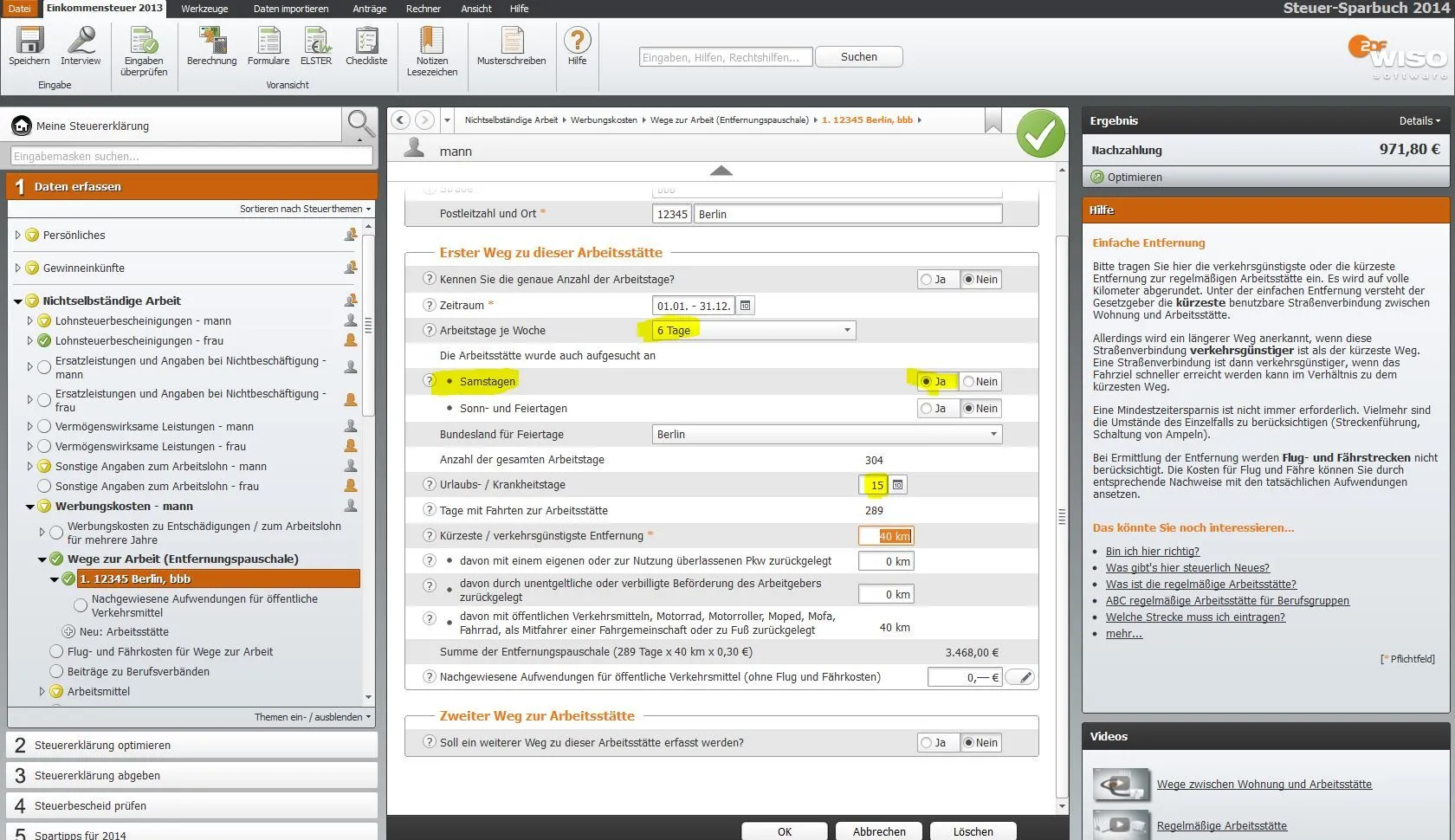Open Bundesland für Feiertage dropdown

click(x=993, y=435)
